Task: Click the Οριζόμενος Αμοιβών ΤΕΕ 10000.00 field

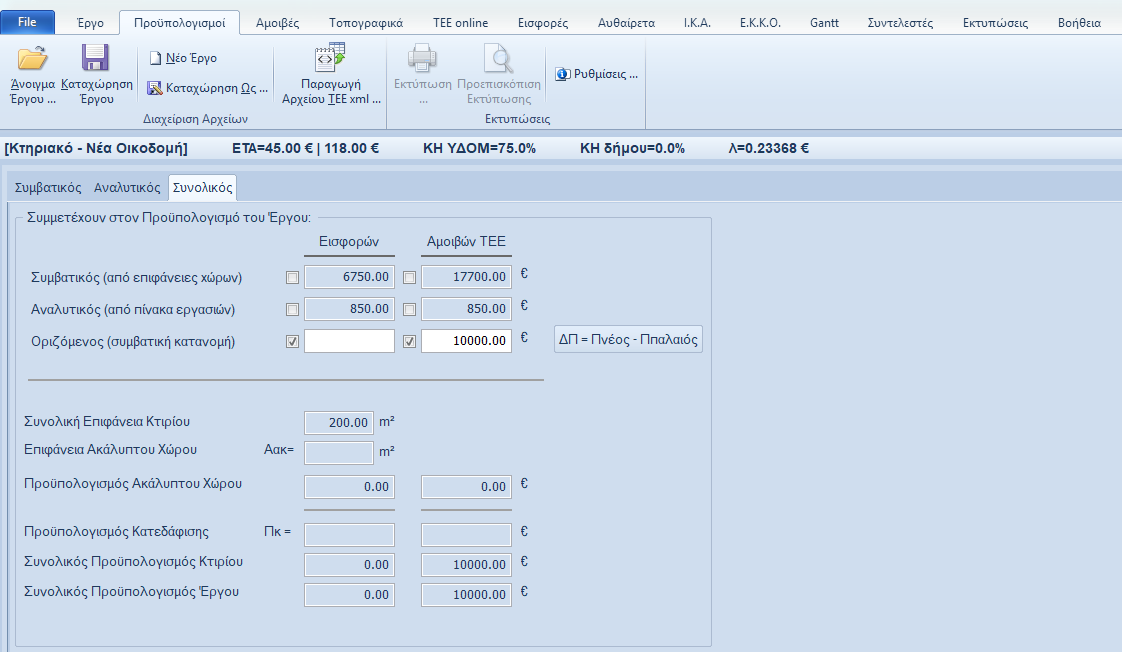Action: (x=466, y=341)
